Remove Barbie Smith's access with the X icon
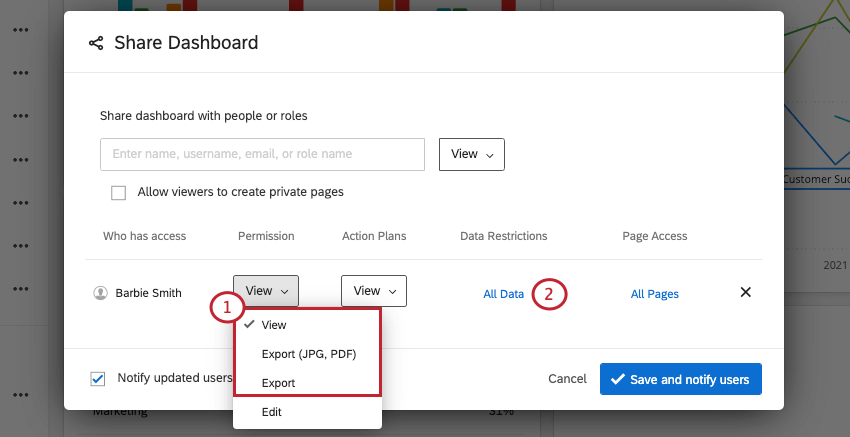 745,292
